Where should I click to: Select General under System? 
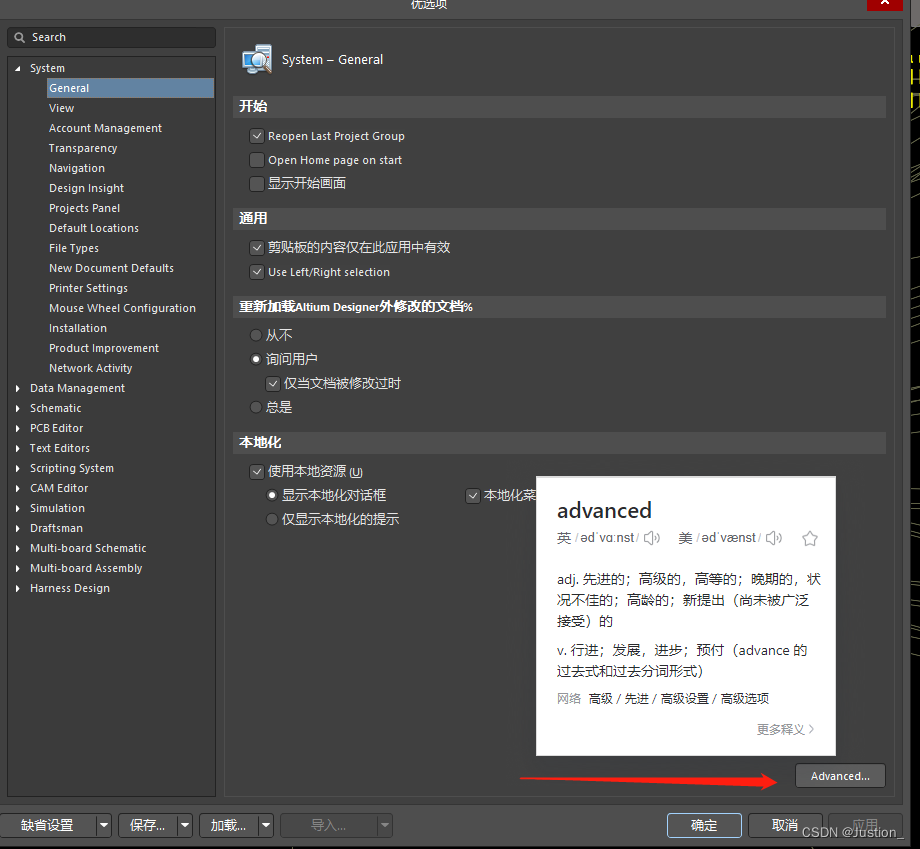tap(130, 88)
